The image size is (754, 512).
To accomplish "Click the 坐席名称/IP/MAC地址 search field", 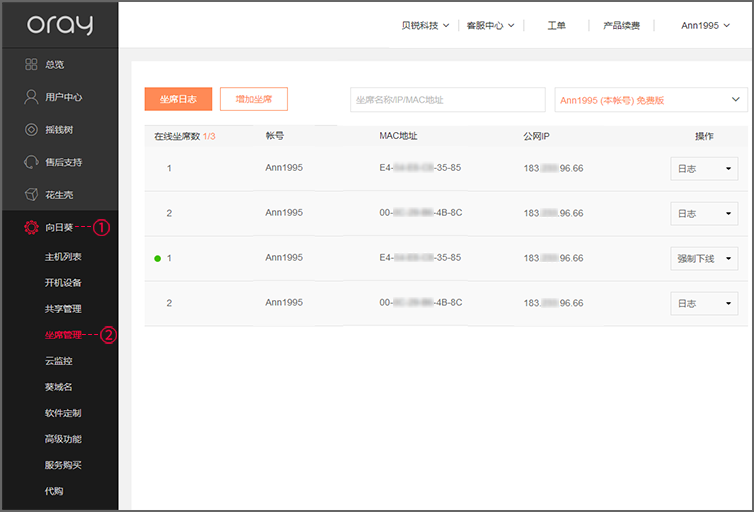I will [447, 100].
